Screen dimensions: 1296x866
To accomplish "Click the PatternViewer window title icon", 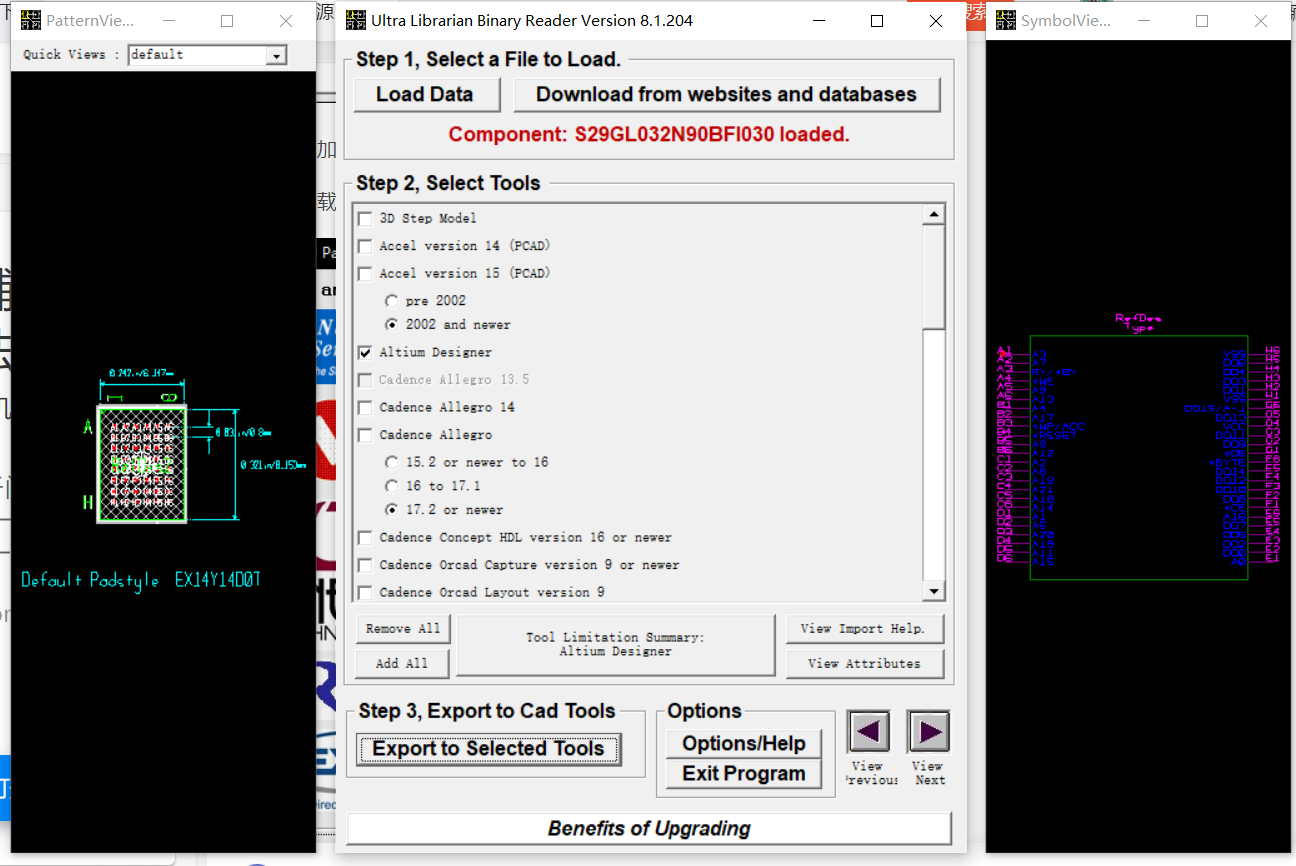I will 31,21.
